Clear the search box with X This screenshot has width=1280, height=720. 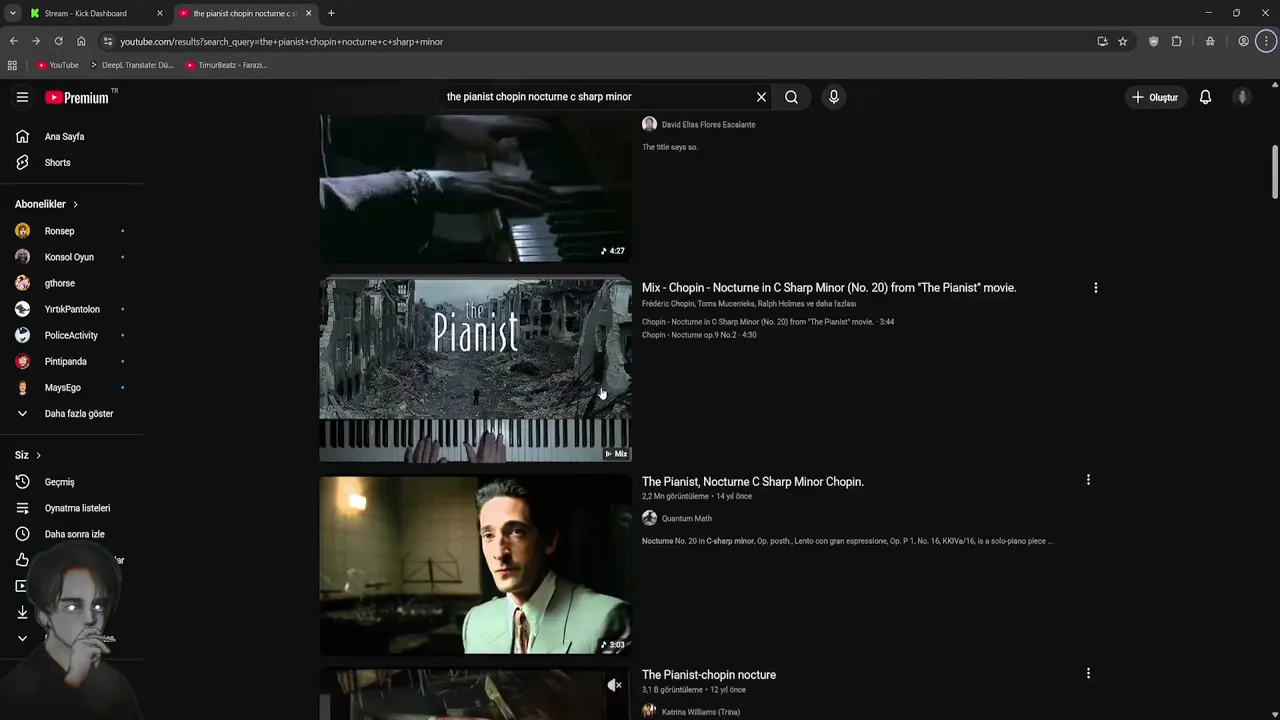pyautogui.click(x=761, y=97)
